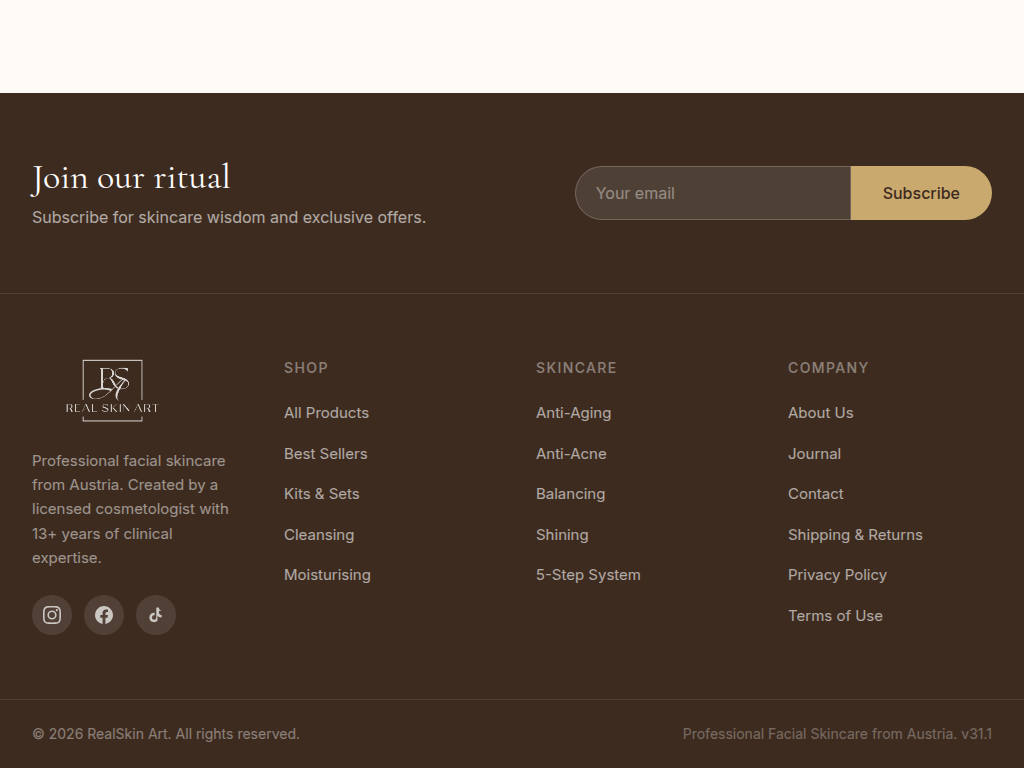Open the Shipping & Returns page
Viewport: 1024px width, 768px height.
click(x=855, y=534)
